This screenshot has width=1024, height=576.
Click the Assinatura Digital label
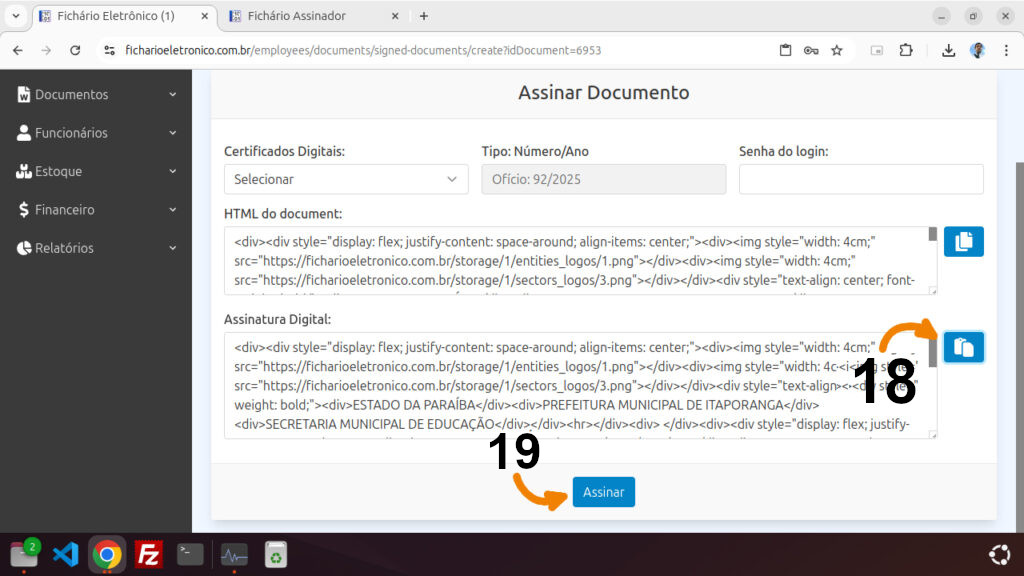tap(278, 319)
